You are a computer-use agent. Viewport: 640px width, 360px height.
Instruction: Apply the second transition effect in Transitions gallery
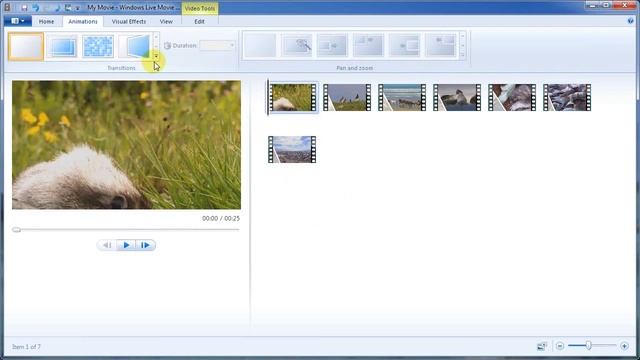[x=62, y=47]
